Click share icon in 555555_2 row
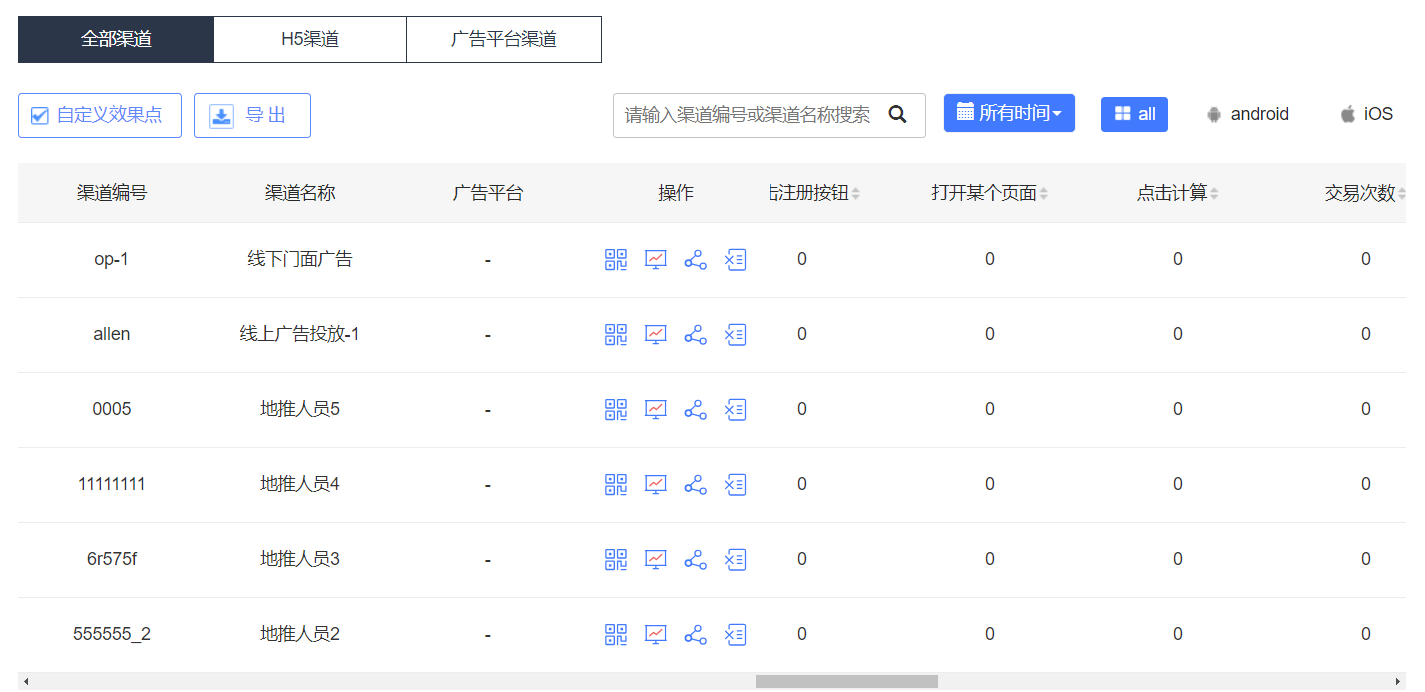 click(695, 635)
